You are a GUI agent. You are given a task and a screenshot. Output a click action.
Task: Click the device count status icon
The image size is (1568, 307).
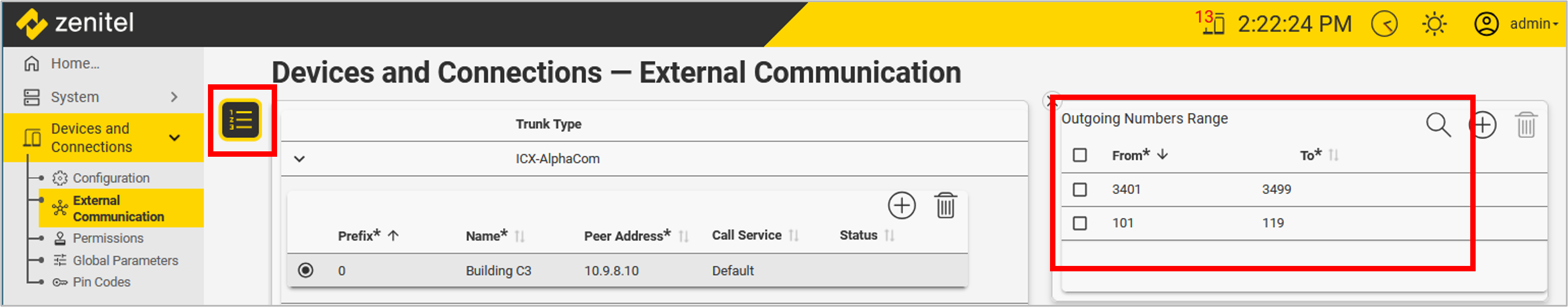pyautogui.click(x=1212, y=23)
